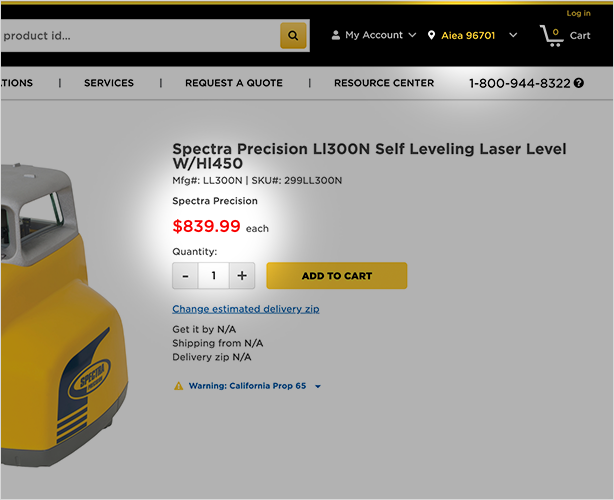Expand the California Prop 65 warning arrow

318,386
